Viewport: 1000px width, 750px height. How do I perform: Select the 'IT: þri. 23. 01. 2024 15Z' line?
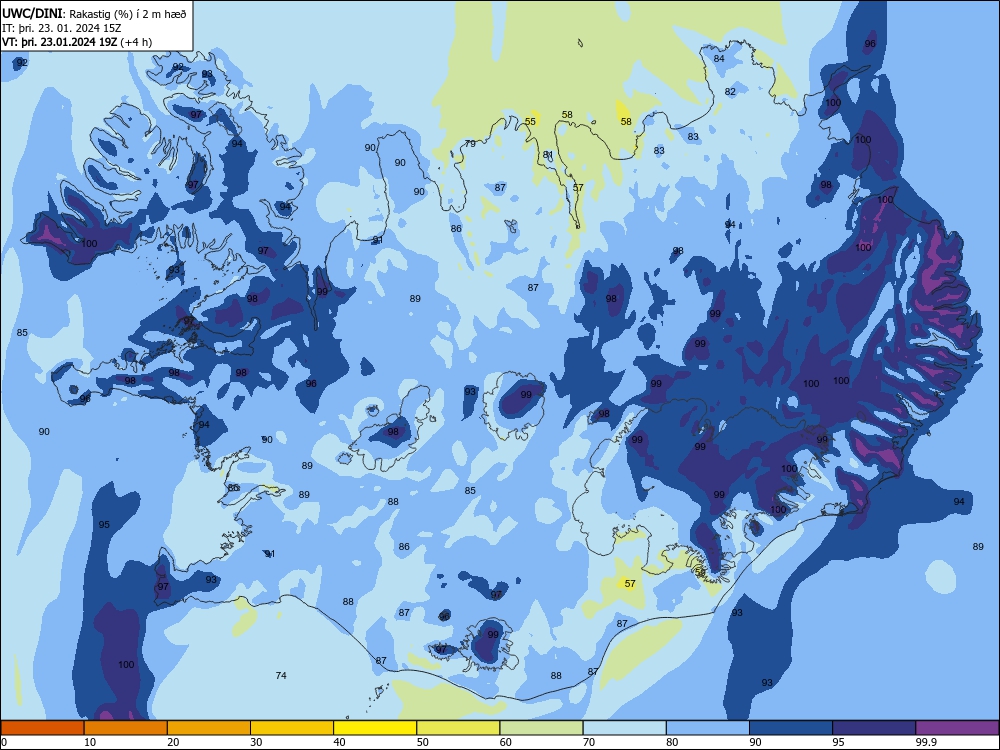pos(62,28)
